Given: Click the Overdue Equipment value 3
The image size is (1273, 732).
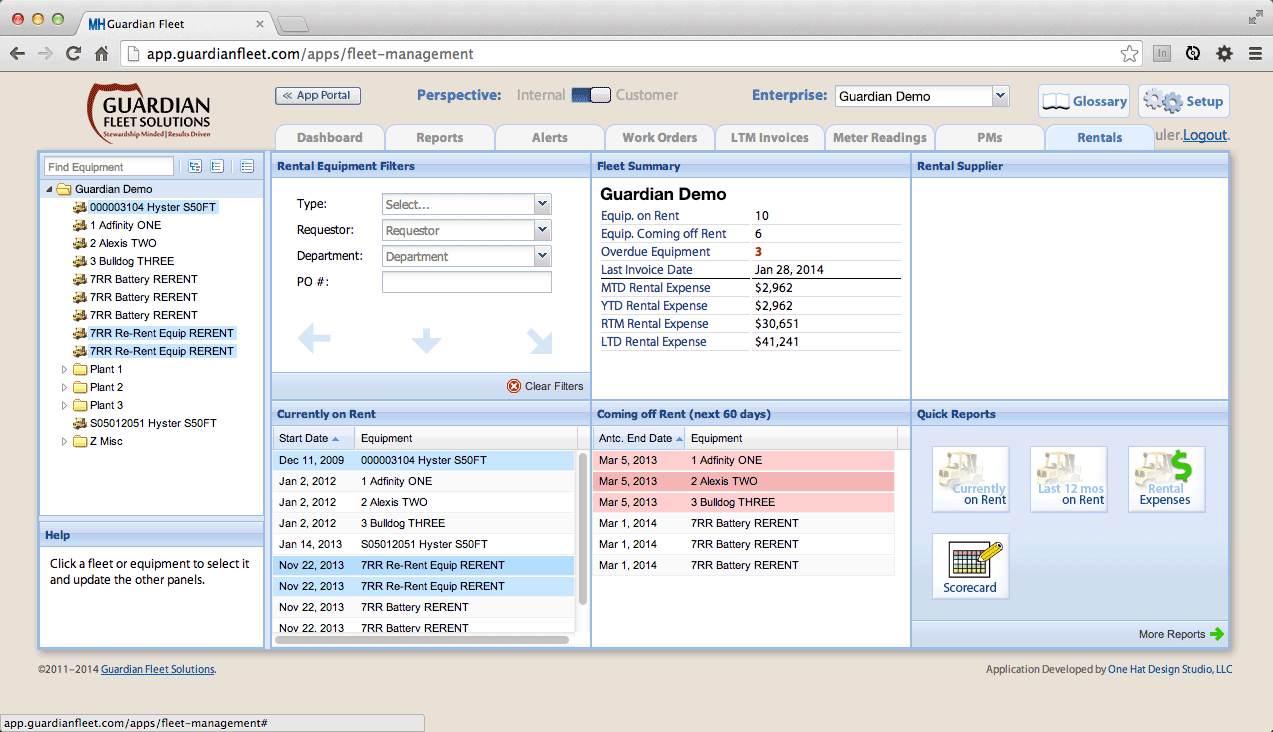Looking at the screenshot, I should (758, 252).
